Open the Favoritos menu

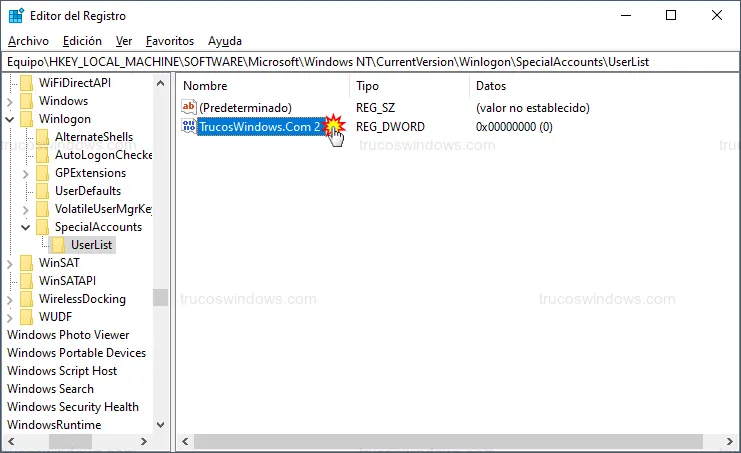(x=169, y=41)
